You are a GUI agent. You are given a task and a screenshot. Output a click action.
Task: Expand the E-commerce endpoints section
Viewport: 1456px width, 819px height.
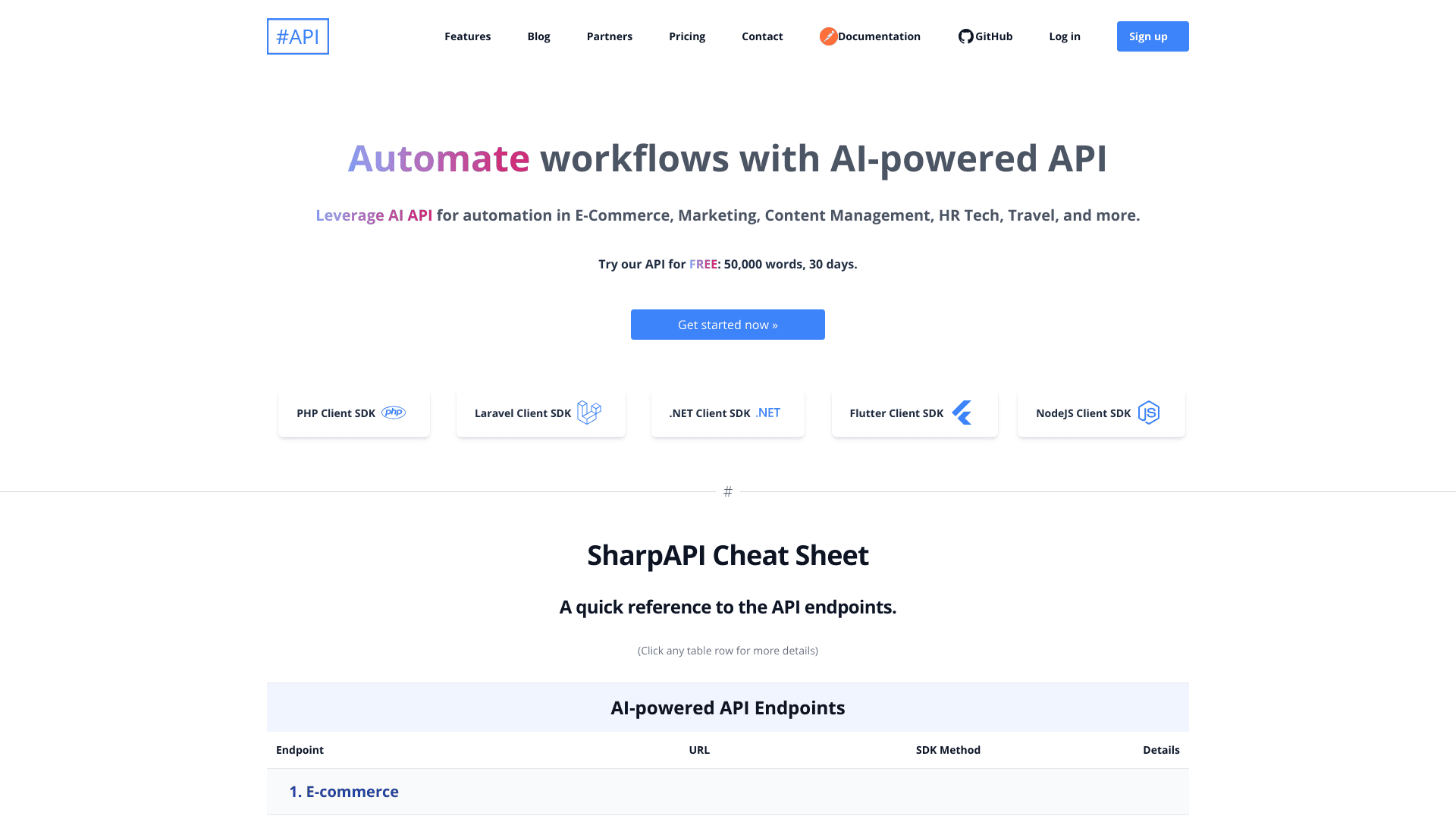pos(344,791)
